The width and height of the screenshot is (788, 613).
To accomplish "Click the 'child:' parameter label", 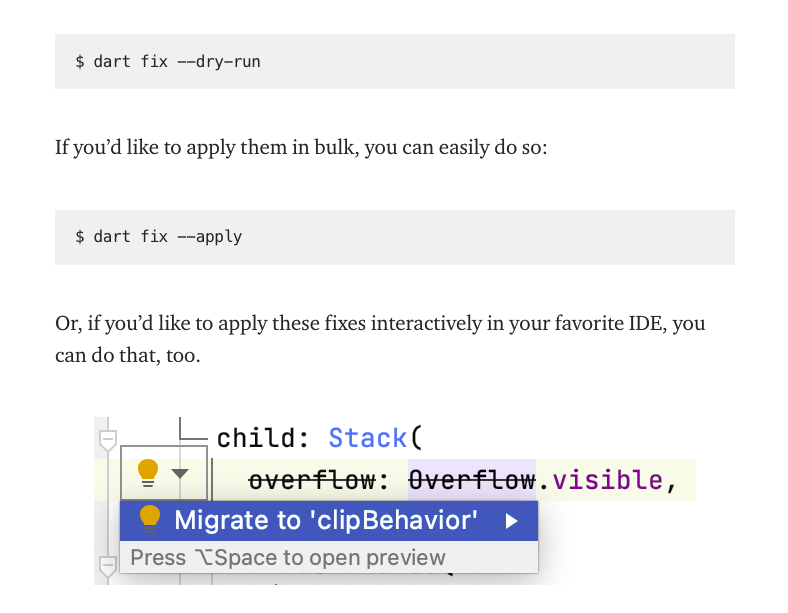I will click(x=262, y=438).
